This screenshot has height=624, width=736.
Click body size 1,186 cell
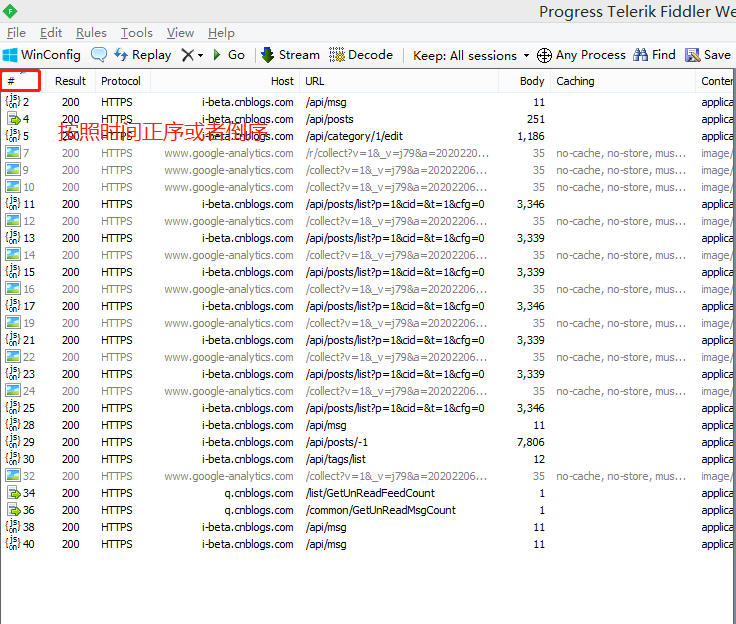530,136
